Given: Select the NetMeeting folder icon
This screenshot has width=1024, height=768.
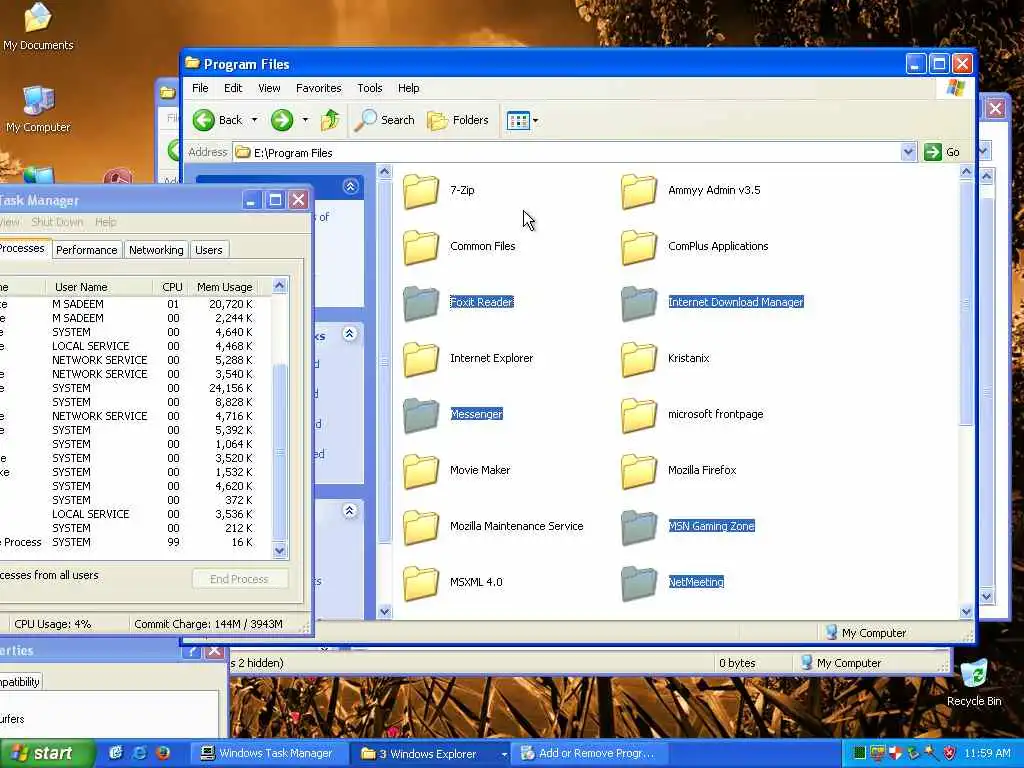Looking at the screenshot, I should coord(639,583).
